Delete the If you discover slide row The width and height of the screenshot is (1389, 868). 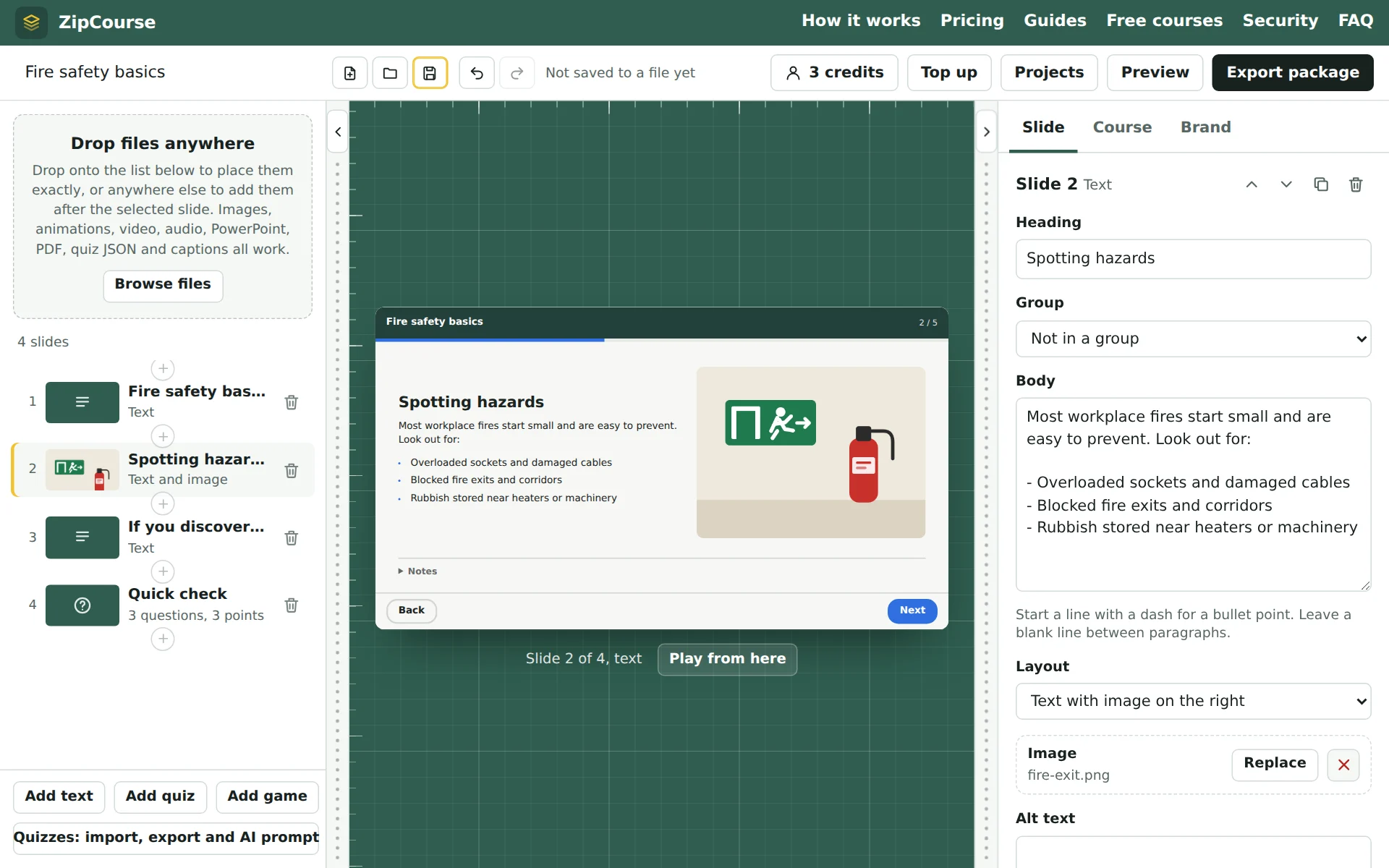[292, 537]
